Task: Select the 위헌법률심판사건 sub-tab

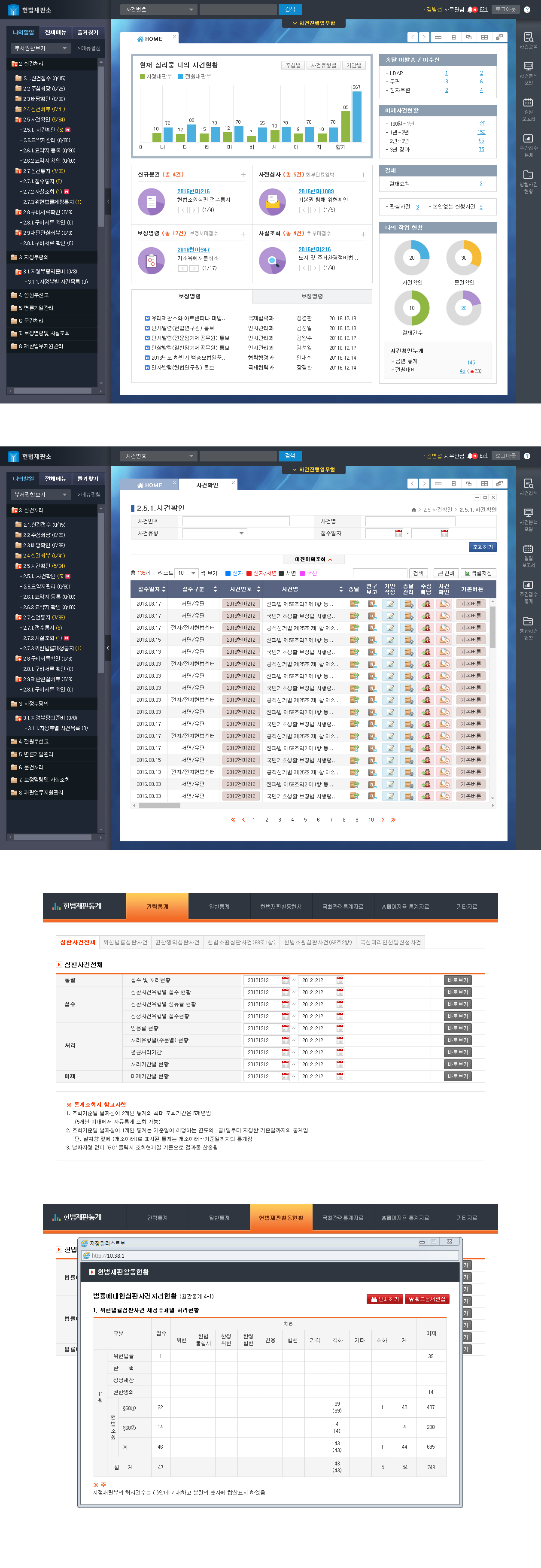Action: 125,942
